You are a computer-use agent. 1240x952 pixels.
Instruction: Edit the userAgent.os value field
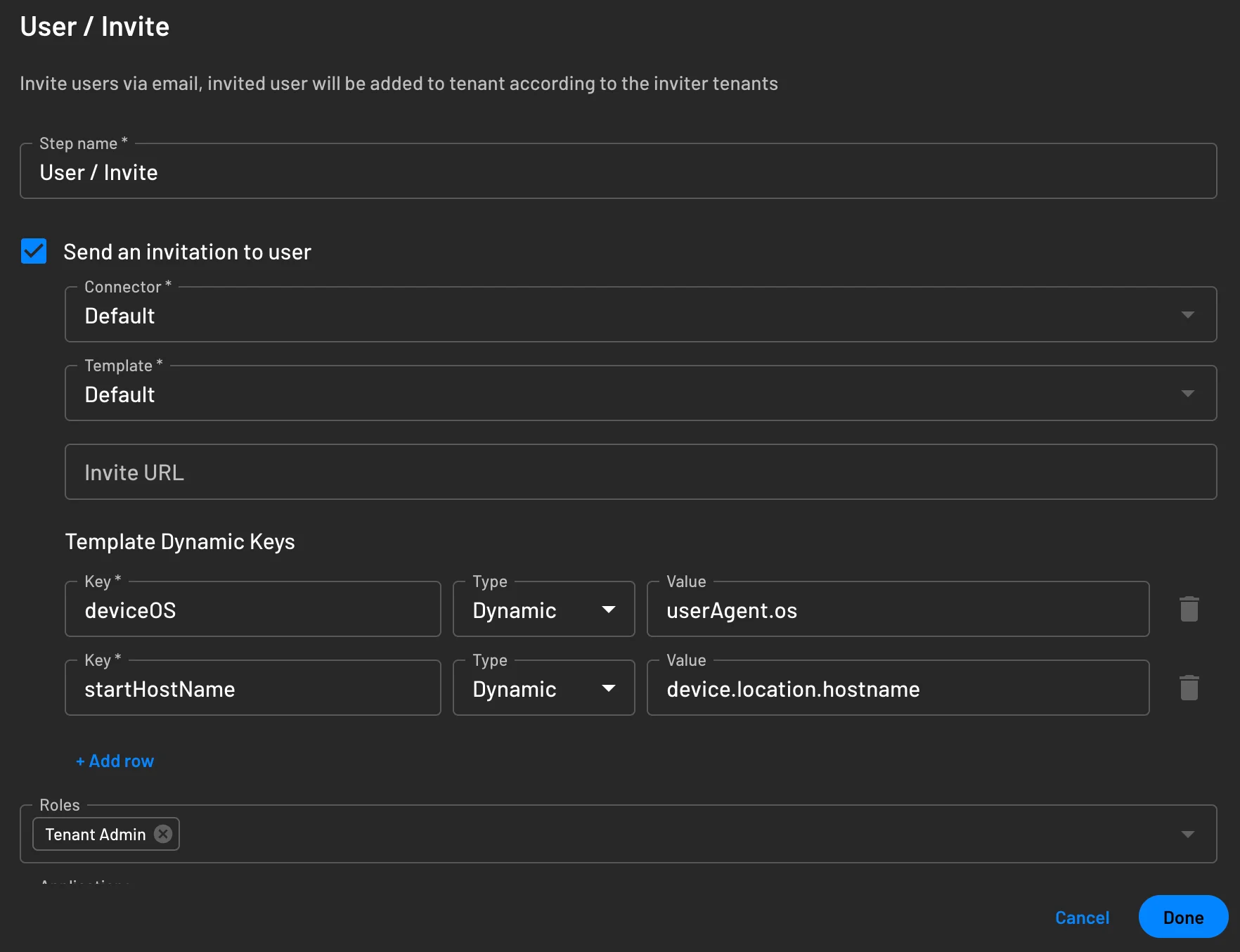point(898,610)
